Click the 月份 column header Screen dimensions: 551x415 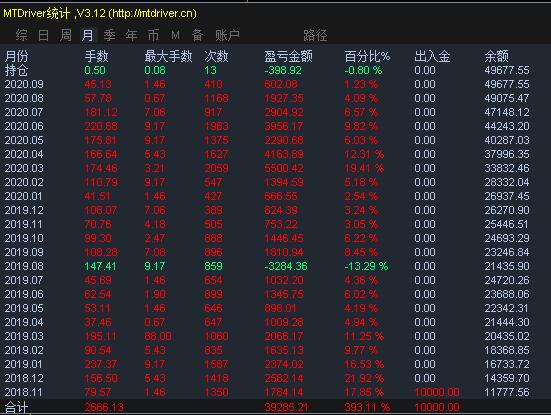point(17,56)
